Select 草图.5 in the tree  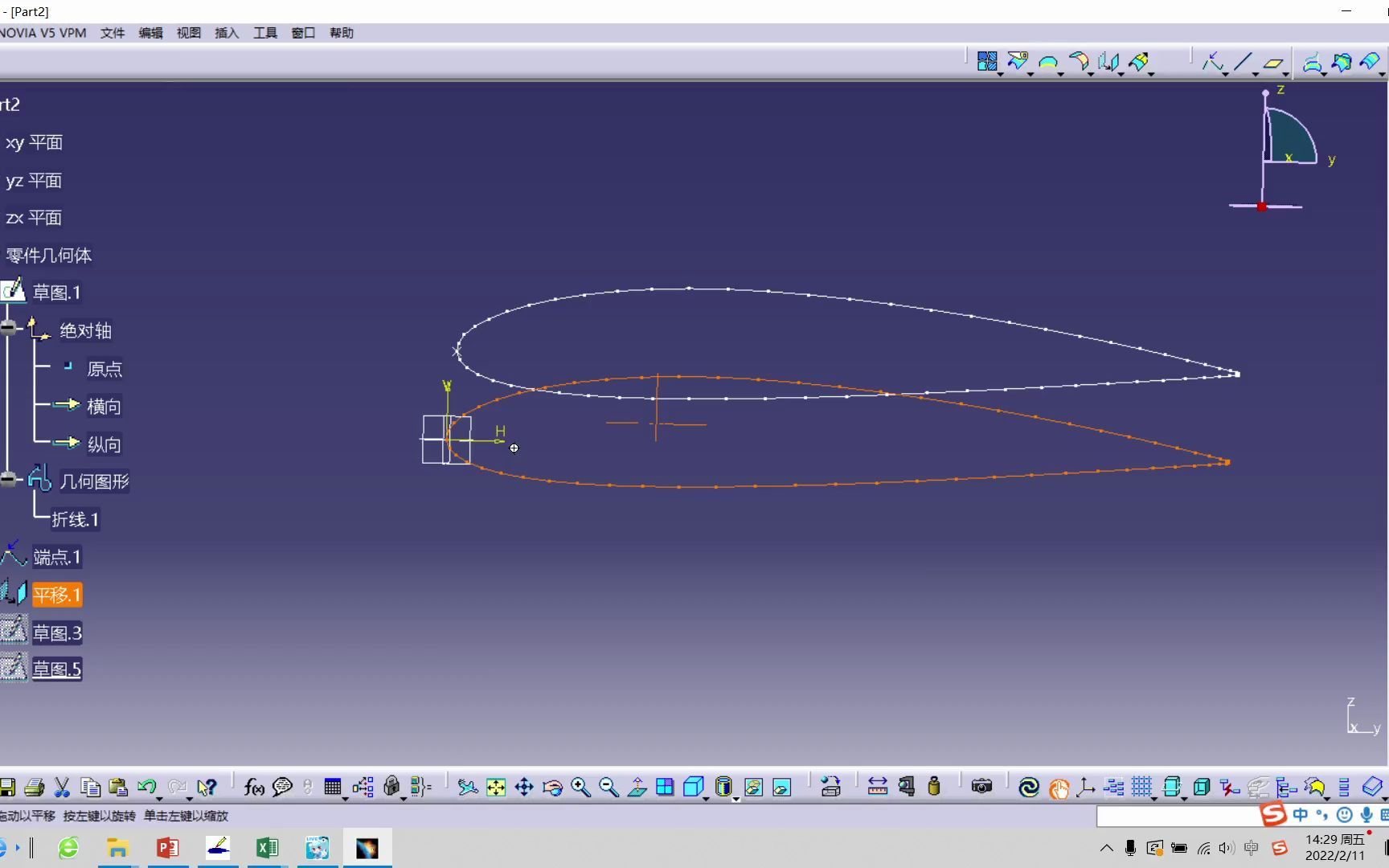[56, 669]
